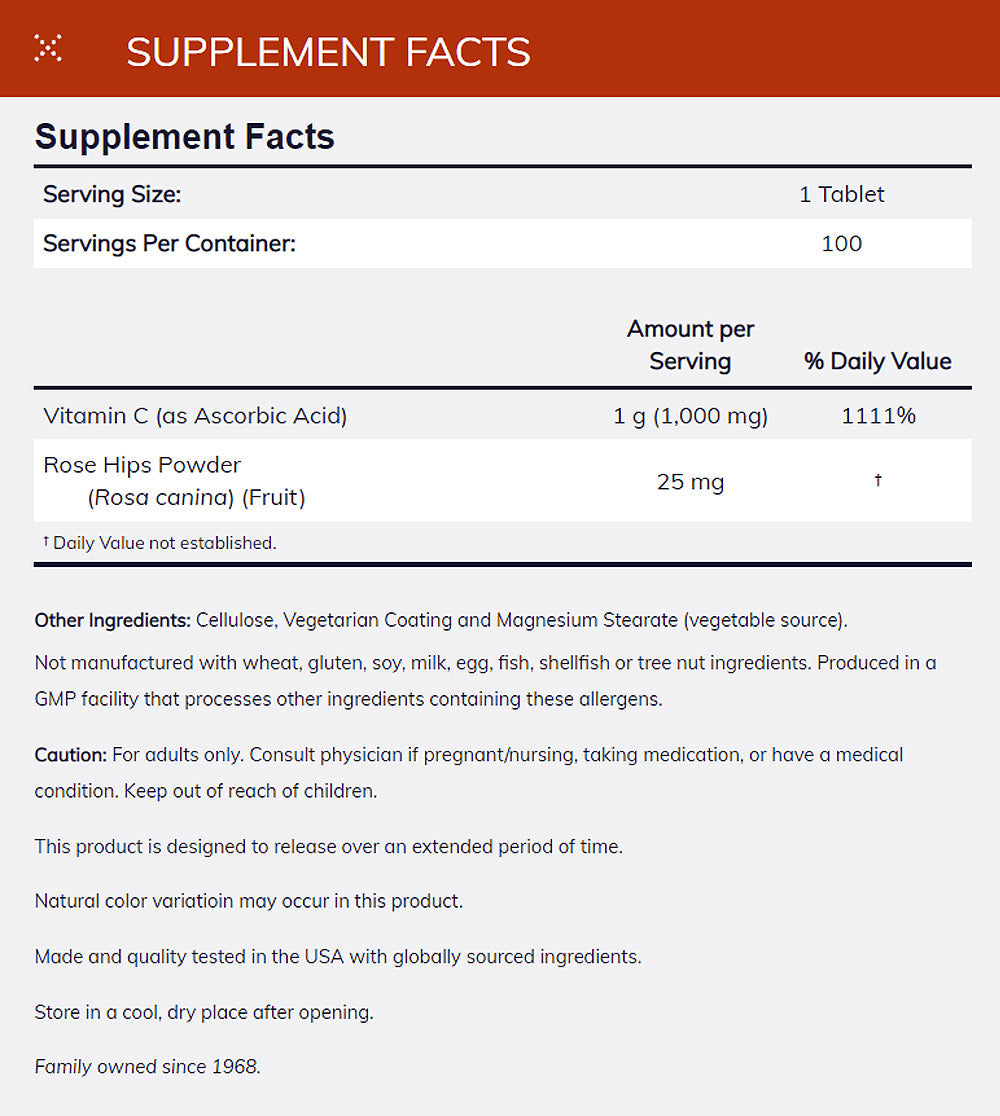Viewport: 1000px width, 1116px height.
Task: Click the Family owned since 1968 text
Action: (147, 1067)
